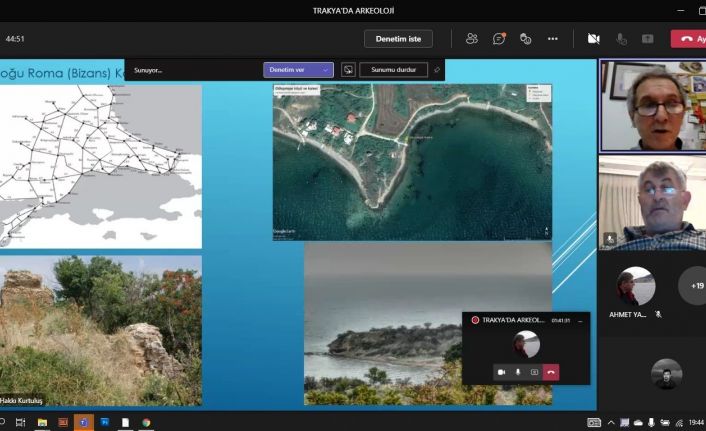This screenshot has height=431, width=706.
Task: Click the include system audio icon
Action: click(x=348, y=70)
